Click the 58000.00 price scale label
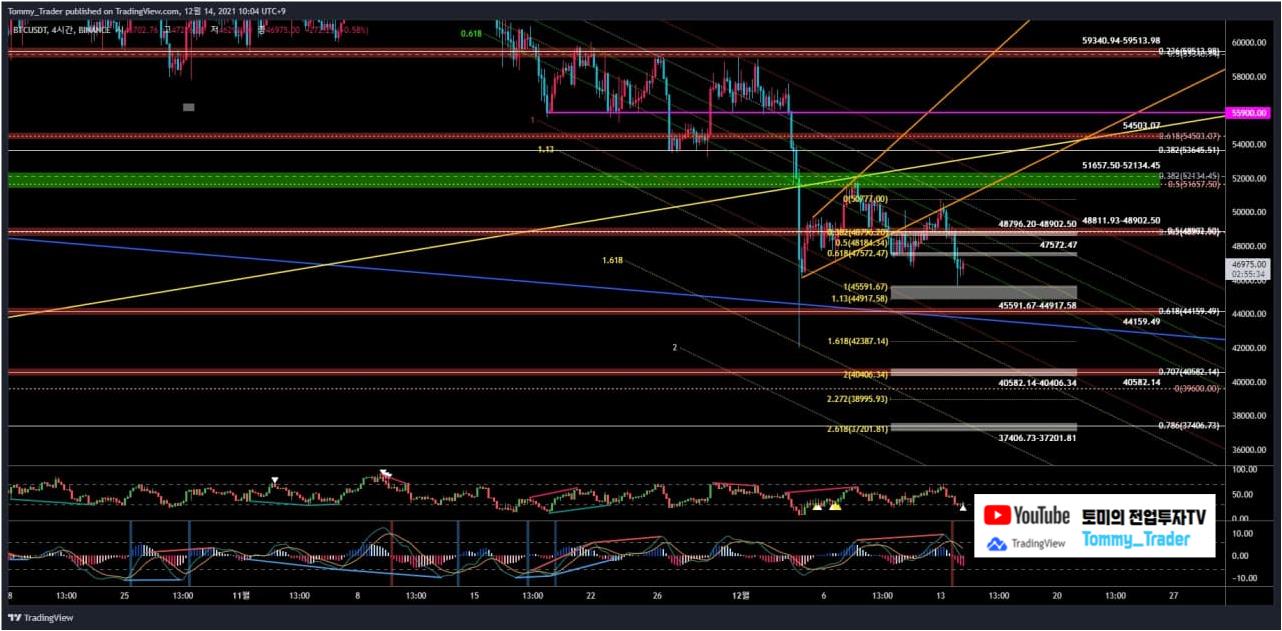Viewport: 1282px width, 631px height. tap(1249, 77)
